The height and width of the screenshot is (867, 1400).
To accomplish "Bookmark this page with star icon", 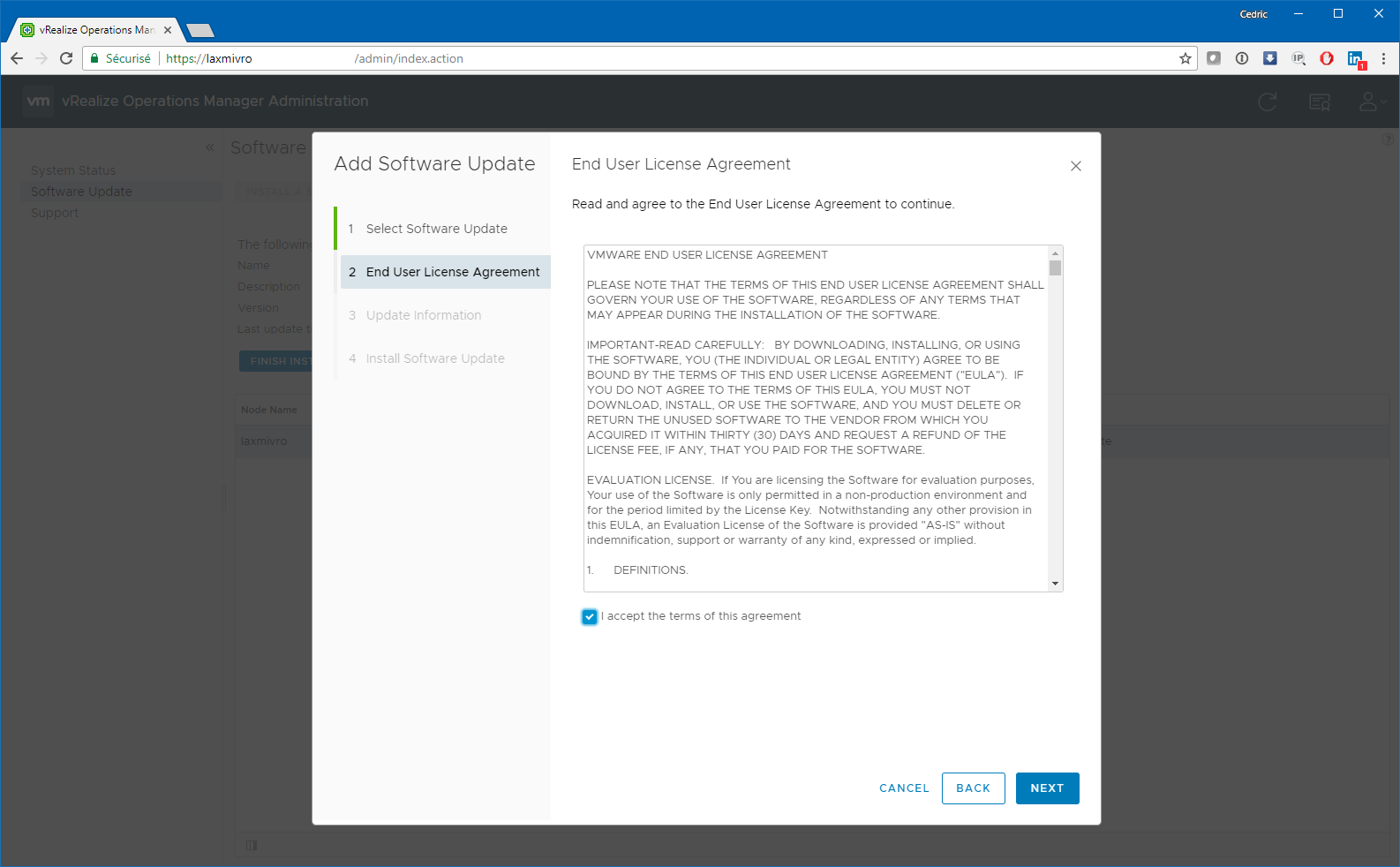I will pos(1185,58).
